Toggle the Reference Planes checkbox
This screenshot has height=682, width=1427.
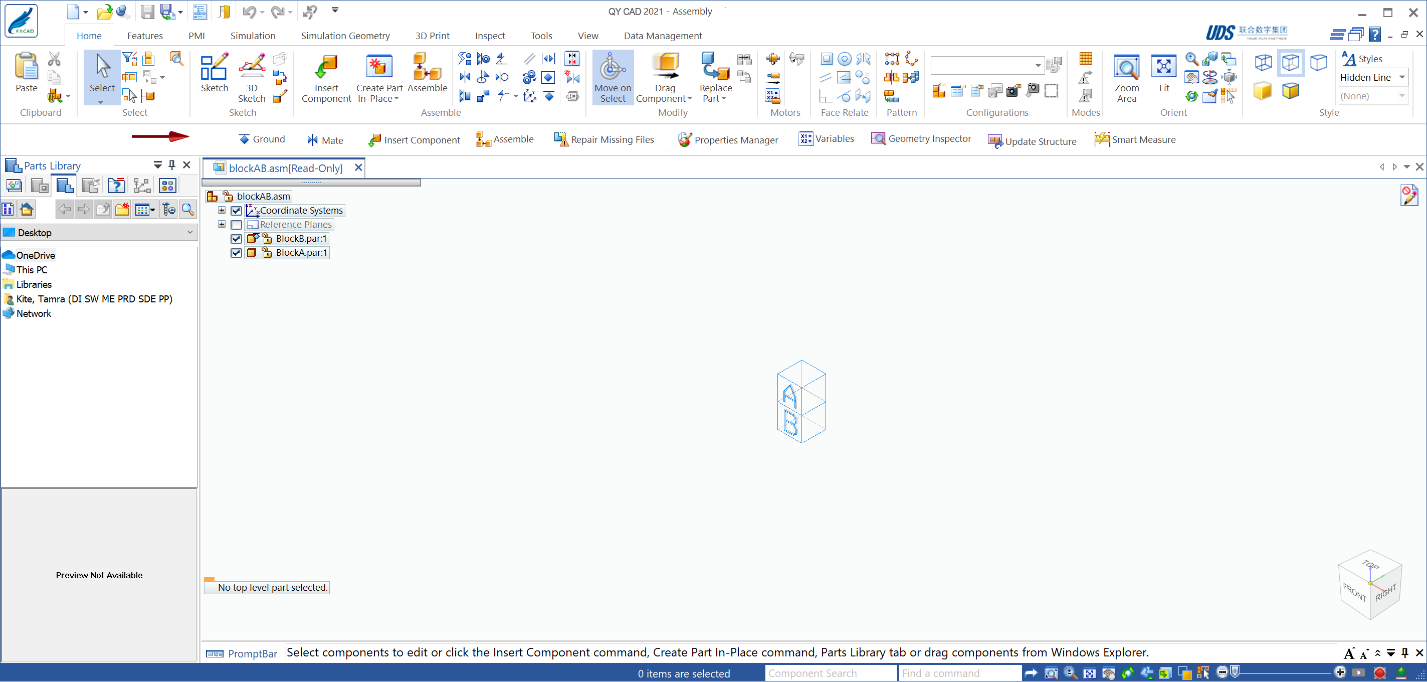coord(237,225)
